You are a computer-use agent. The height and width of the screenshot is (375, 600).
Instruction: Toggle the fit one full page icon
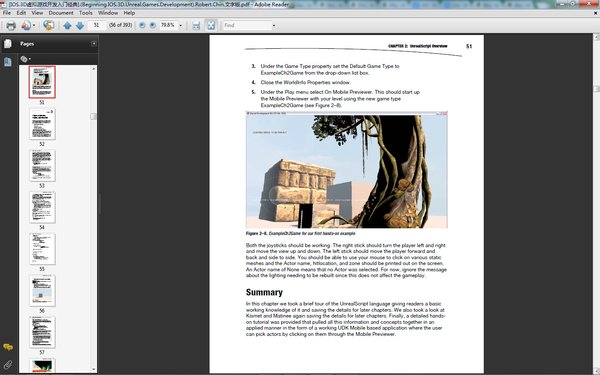pyautogui.click(x=211, y=26)
